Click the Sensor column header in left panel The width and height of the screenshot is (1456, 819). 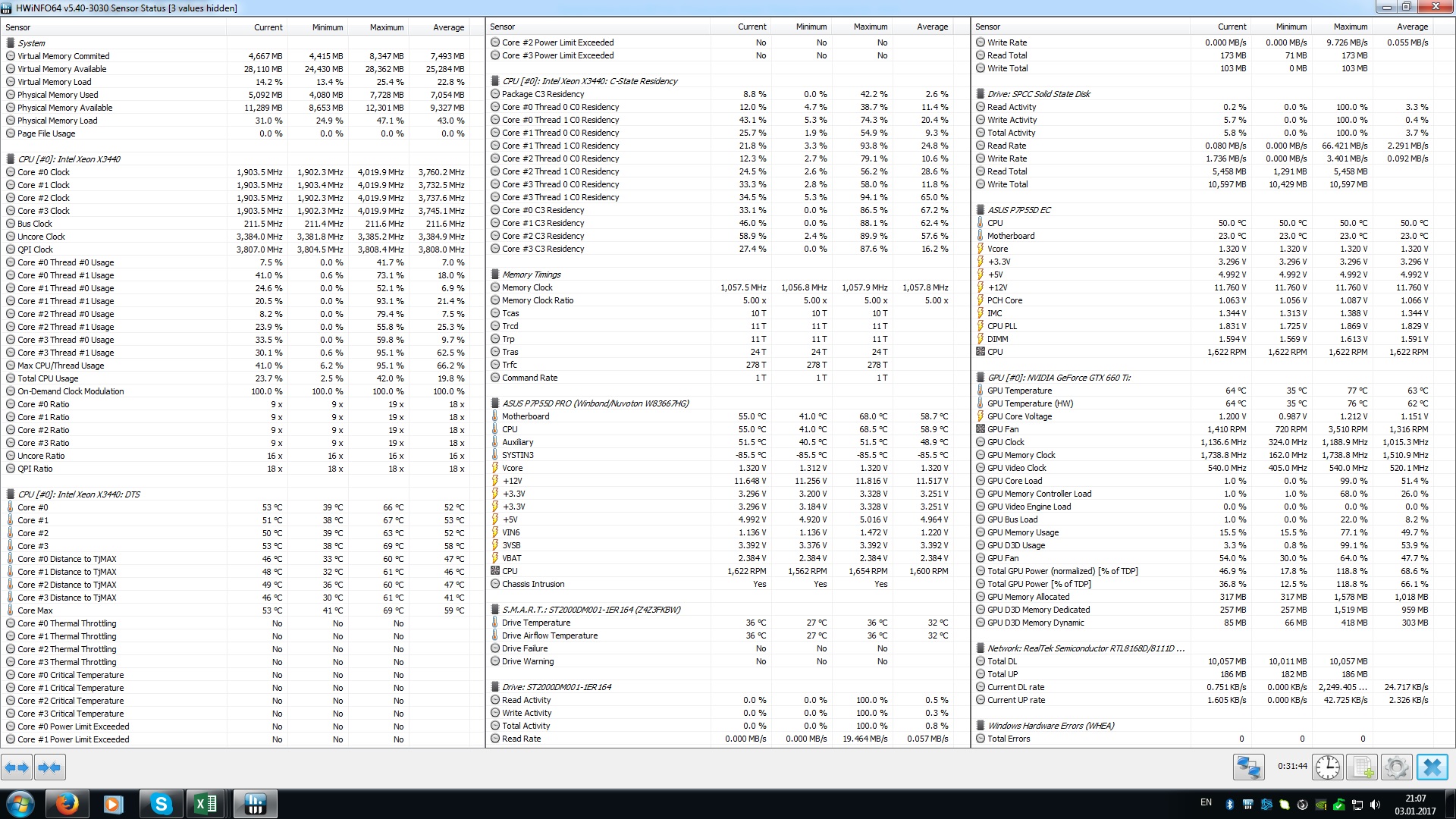pos(114,27)
